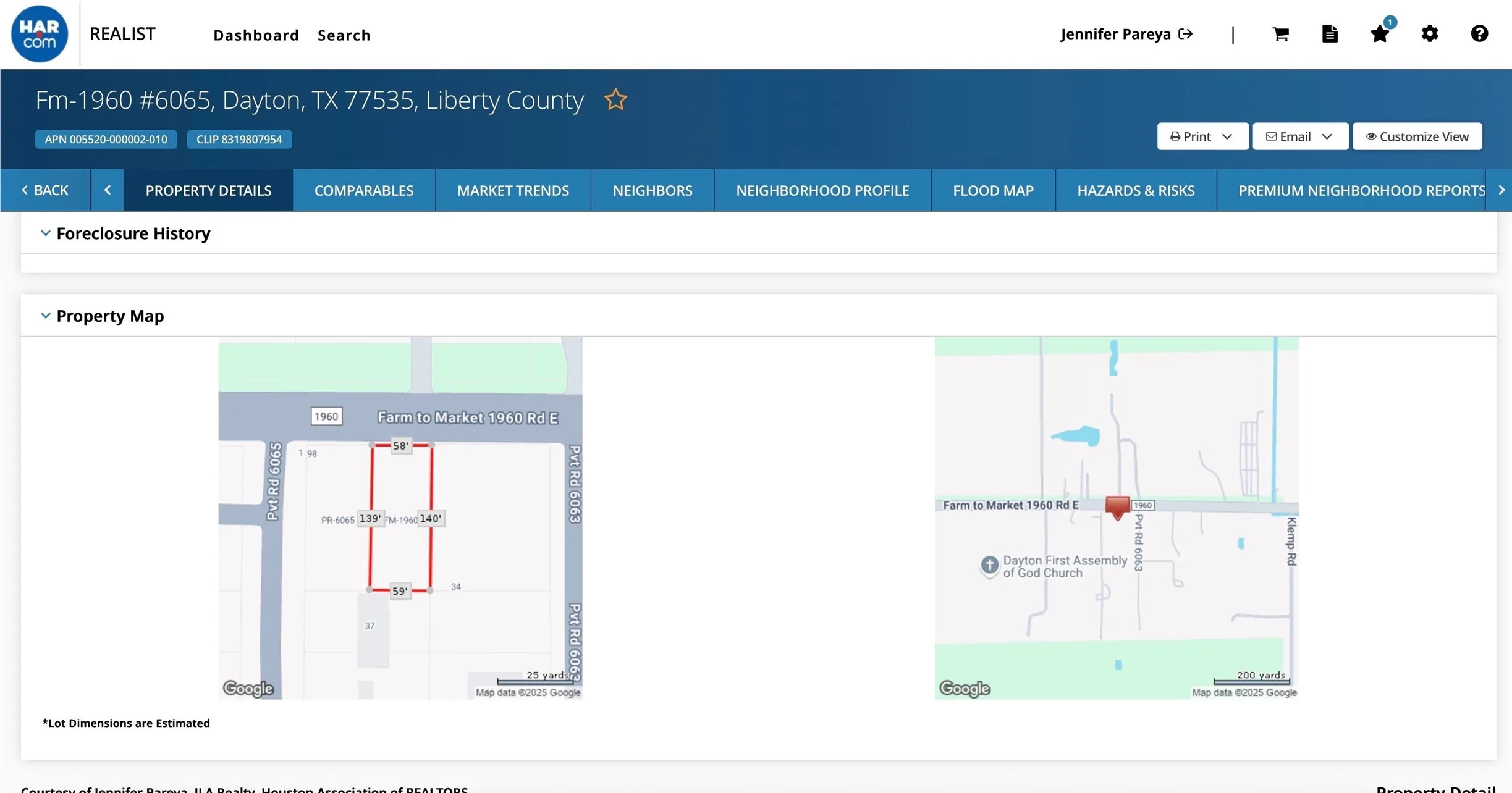Click the Farm to Market 1960 Rd E label on parcel map
The height and width of the screenshot is (793, 1512).
pyautogui.click(x=468, y=417)
